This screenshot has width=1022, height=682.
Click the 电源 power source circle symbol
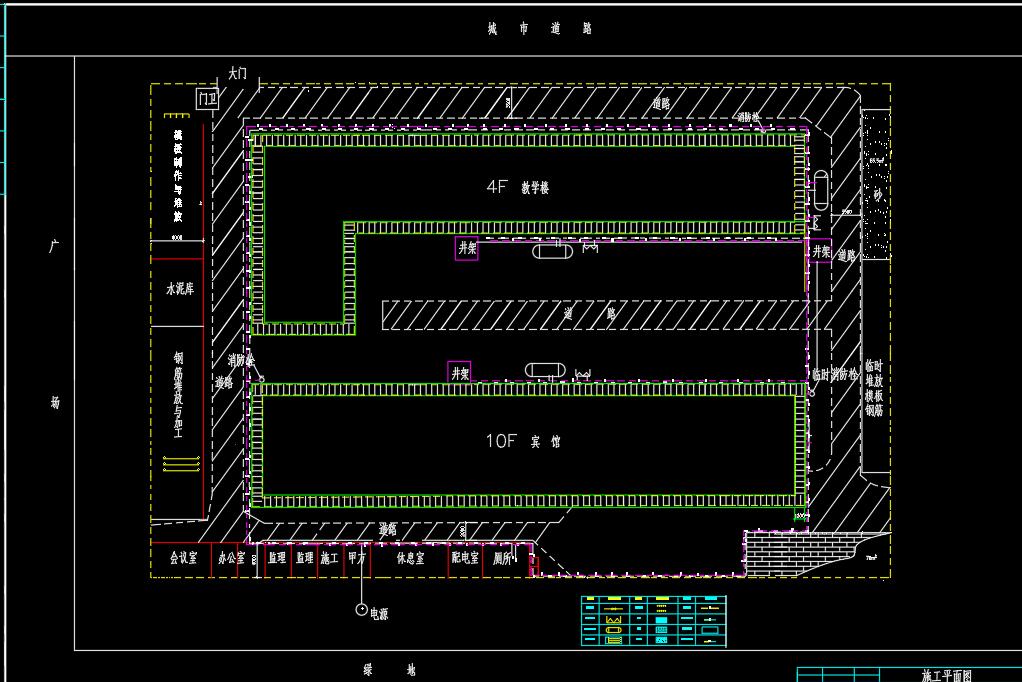click(361, 608)
